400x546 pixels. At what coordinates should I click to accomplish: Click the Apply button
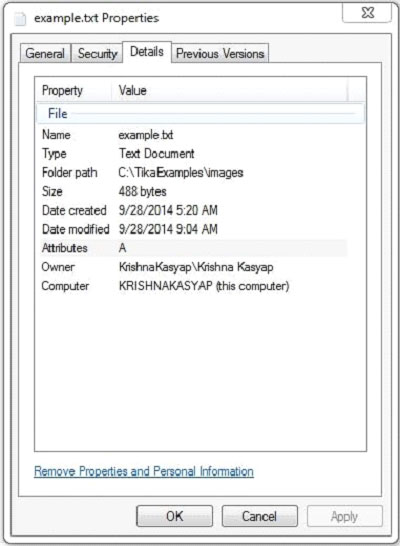(344, 516)
